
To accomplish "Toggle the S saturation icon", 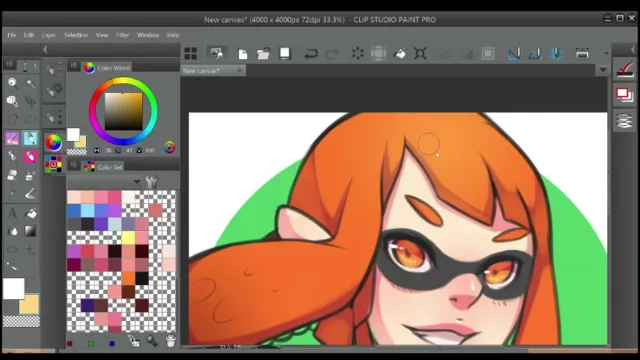I will [x=118, y=150].
